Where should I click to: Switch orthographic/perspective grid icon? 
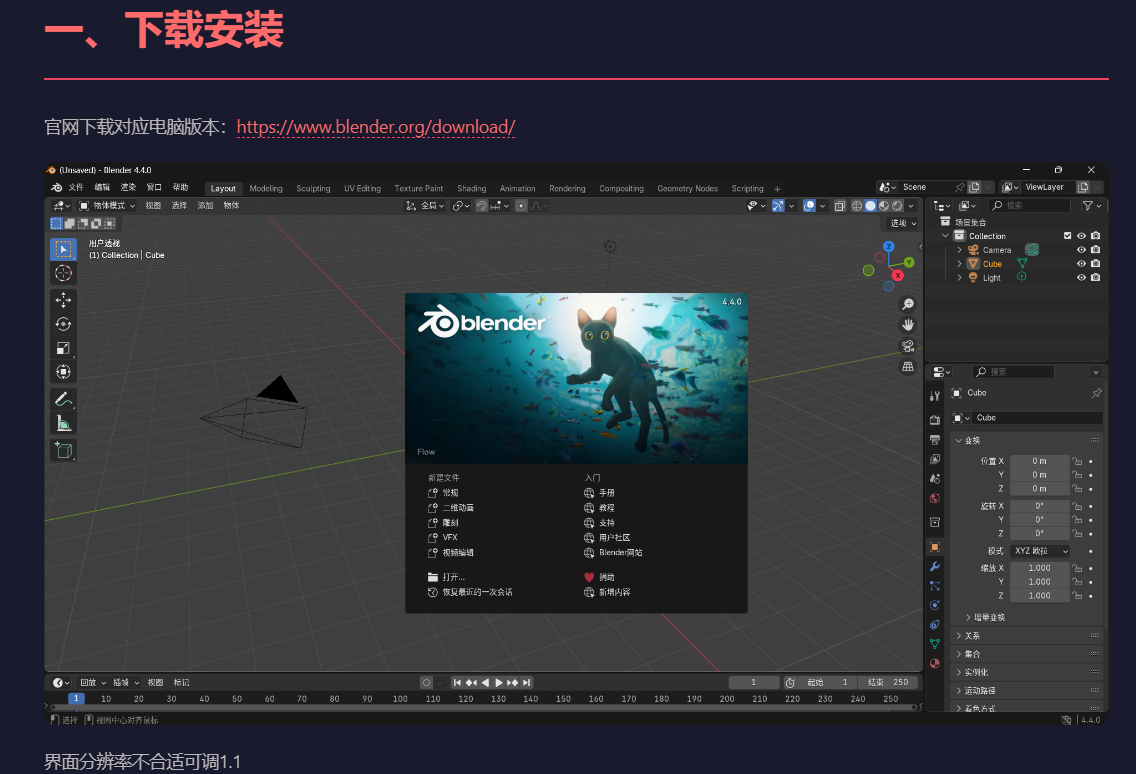(908, 367)
